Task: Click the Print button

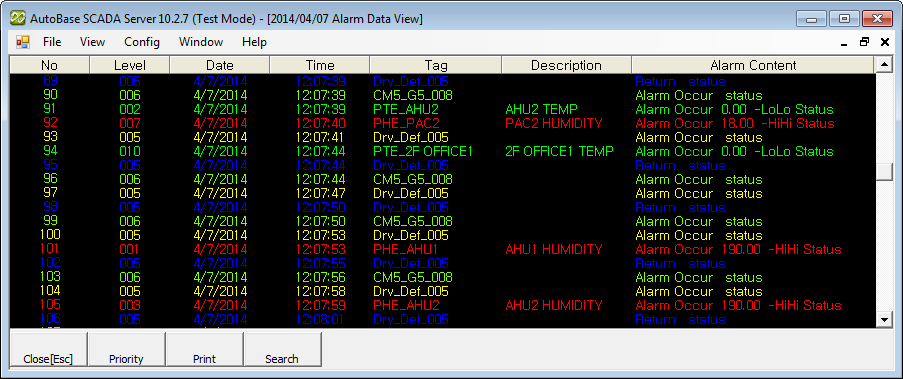Action: point(204,349)
